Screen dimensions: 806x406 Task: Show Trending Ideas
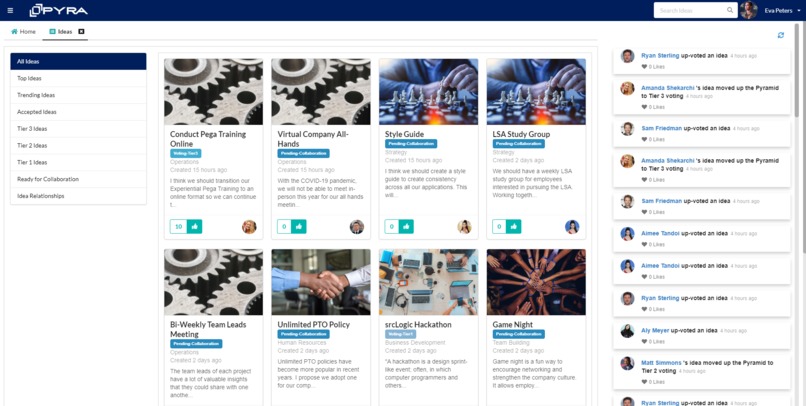78,95
